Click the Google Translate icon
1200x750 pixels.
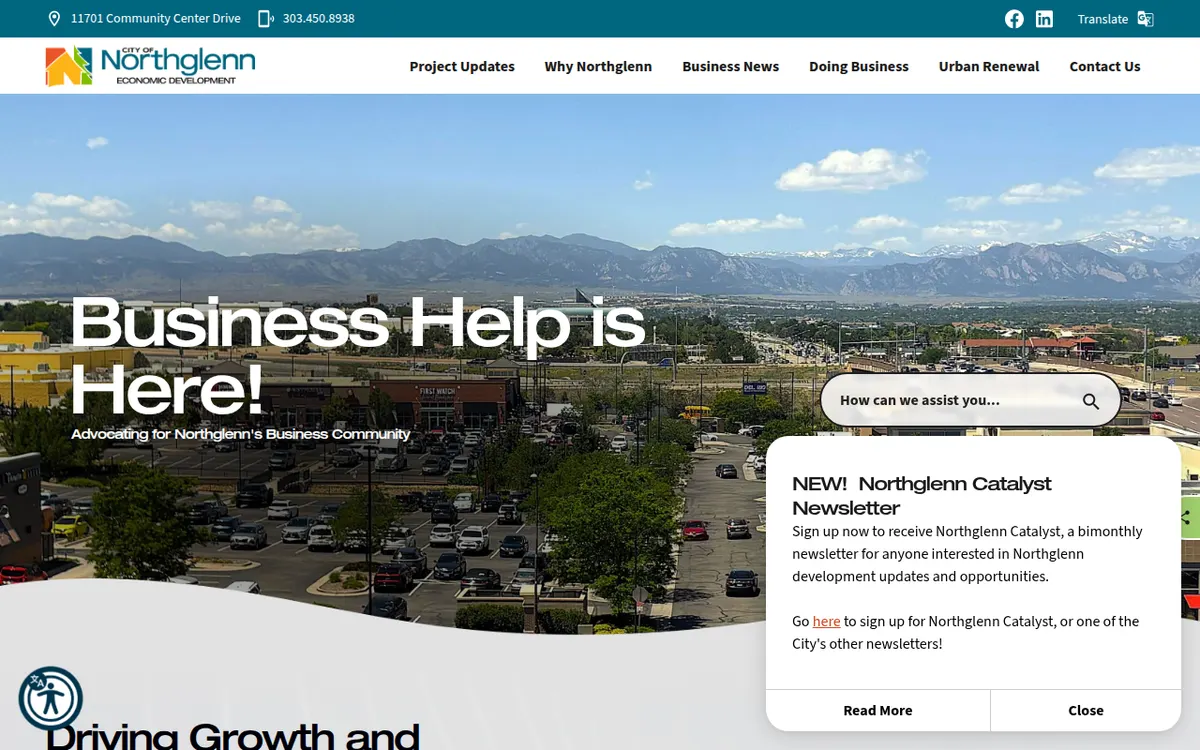pos(1146,19)
